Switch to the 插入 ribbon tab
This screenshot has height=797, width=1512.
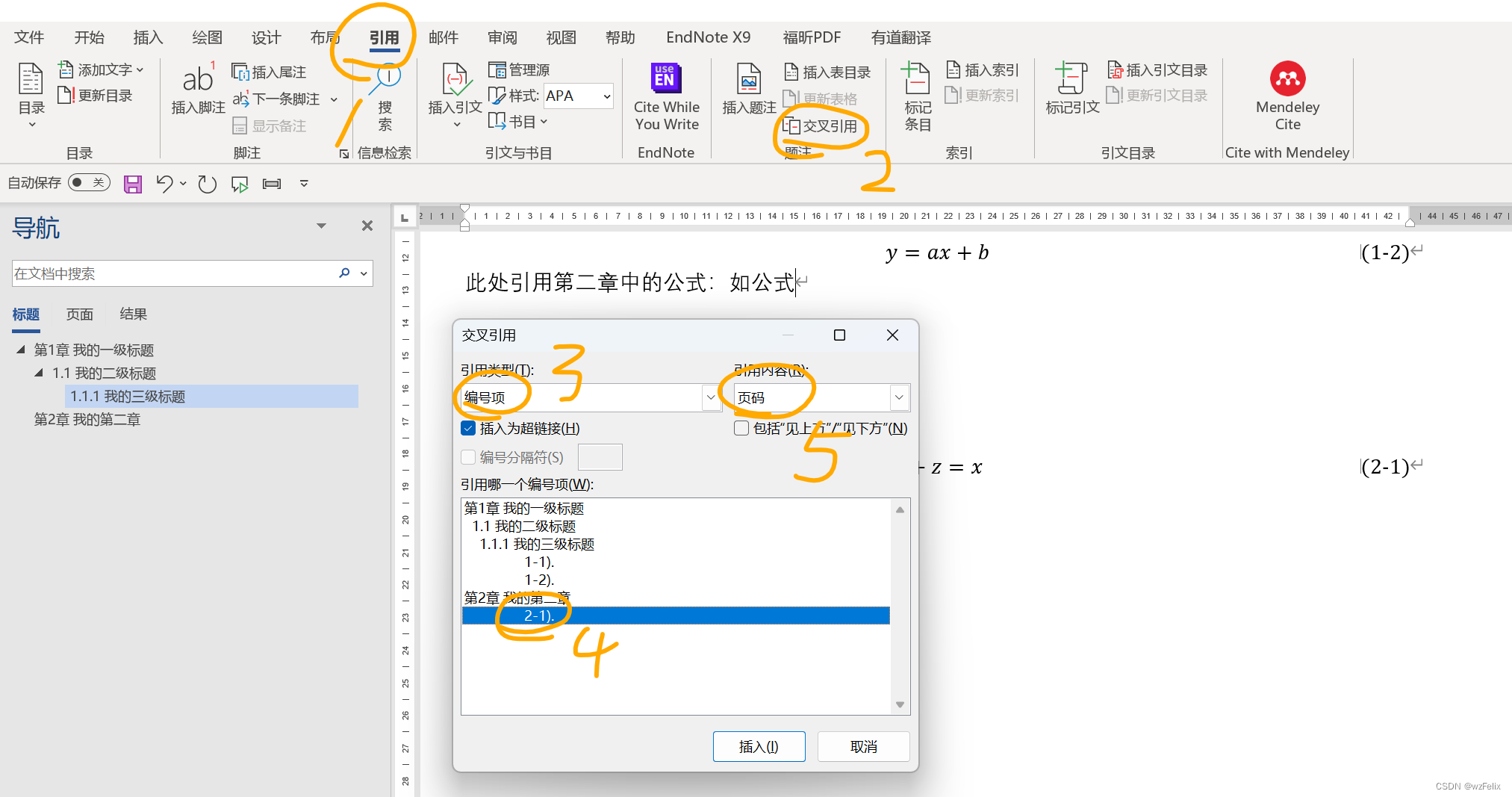tap(148, 37)
